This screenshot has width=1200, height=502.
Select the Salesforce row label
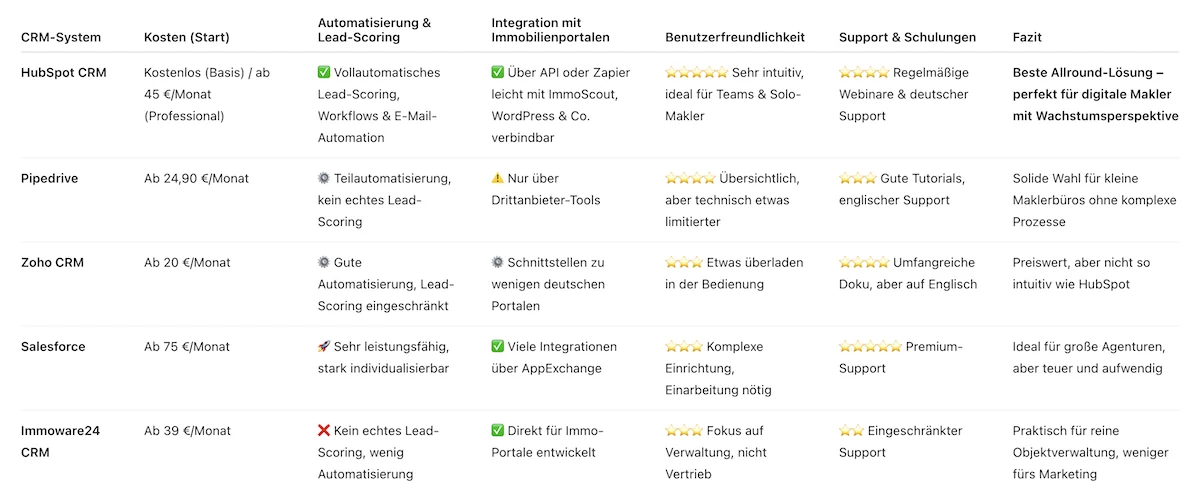[53, 347]
